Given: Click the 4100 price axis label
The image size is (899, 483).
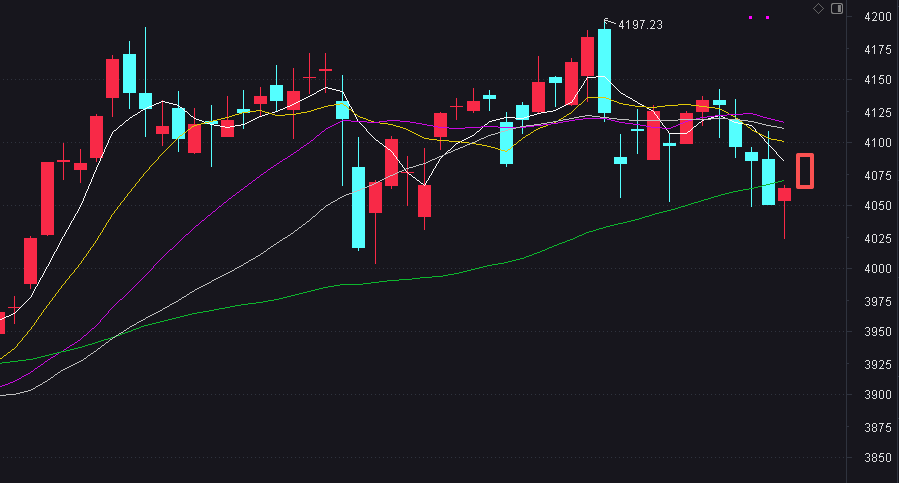Looking at the screenshot, I should coord(877,143).
